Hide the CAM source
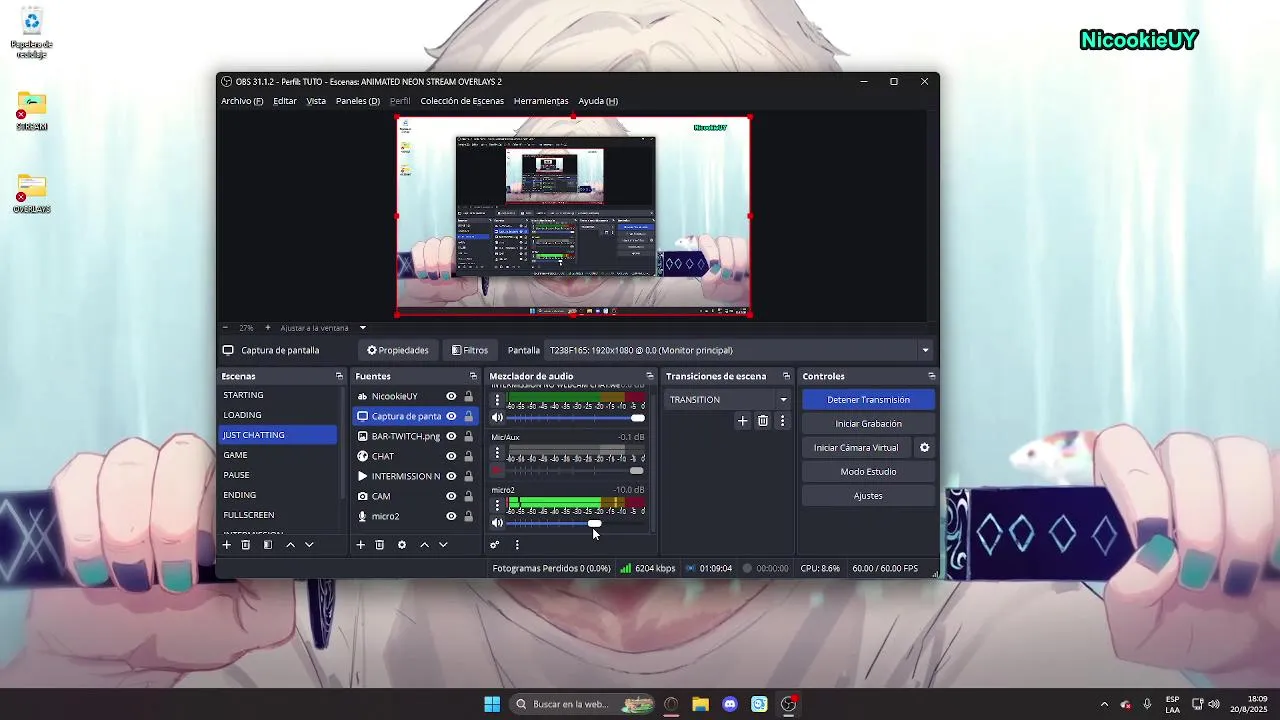1280x720 pixels. coord(451,496)
